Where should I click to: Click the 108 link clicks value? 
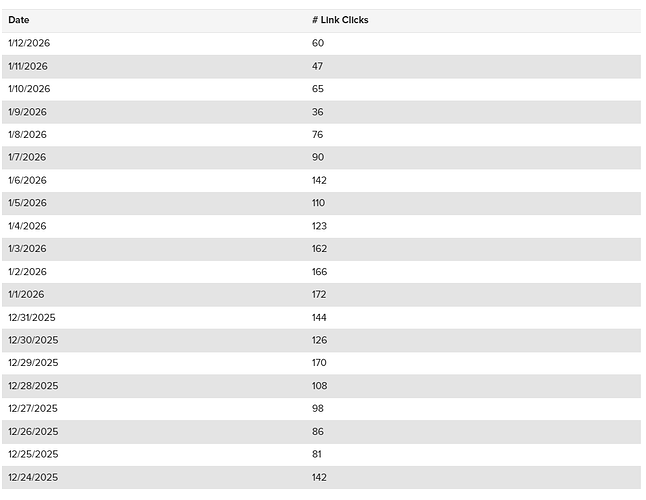click(319, 386)
